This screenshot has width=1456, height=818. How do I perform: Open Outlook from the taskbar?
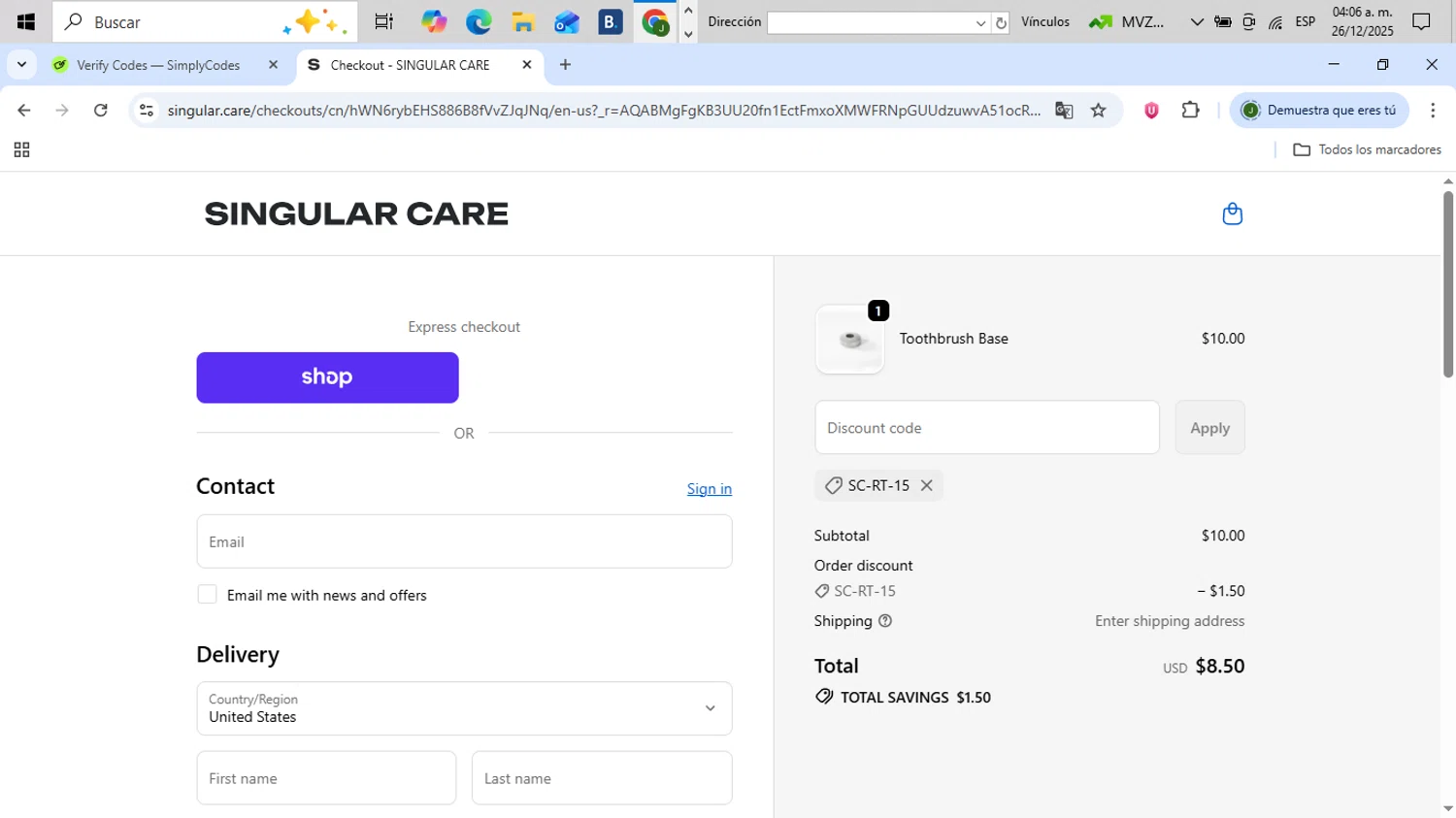pos(567,21)
